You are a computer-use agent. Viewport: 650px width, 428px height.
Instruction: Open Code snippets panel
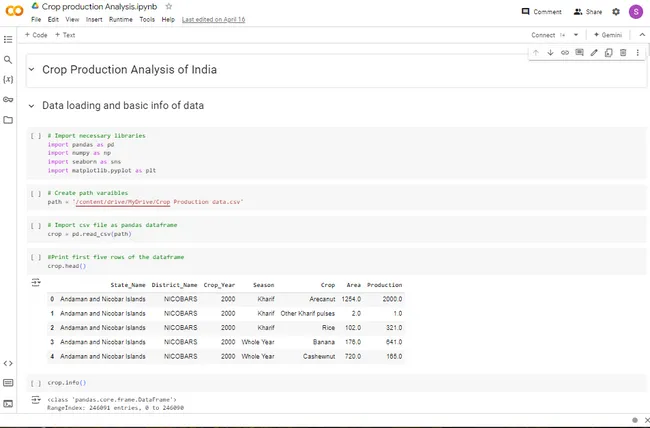(x=8, y=363)
